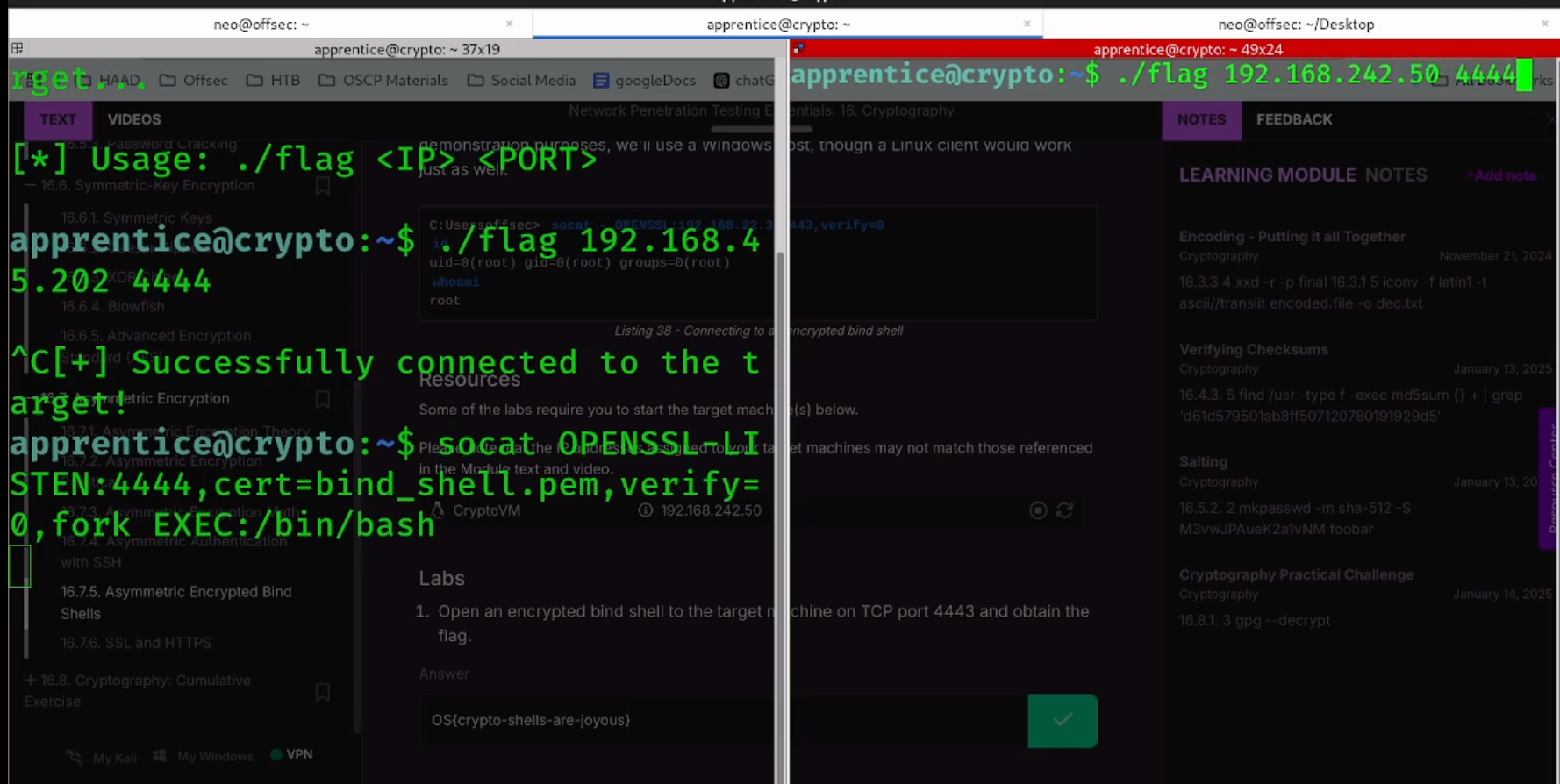Click the terminal split-layout grid icon
The height and width of the screenshot is (784, 1560).
click(x=18, y=49)
